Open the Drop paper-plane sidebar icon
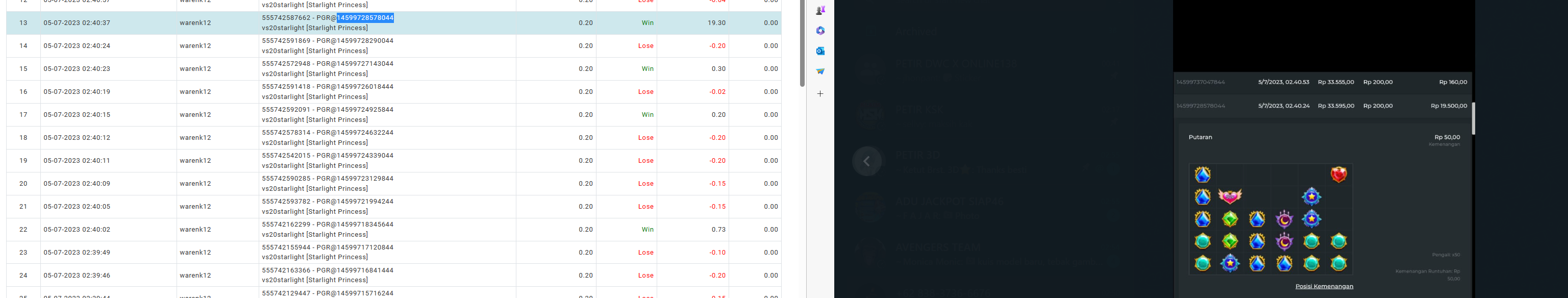This screenshot has height=298, width=1568. pyautogui.click(x=820, y=71)
